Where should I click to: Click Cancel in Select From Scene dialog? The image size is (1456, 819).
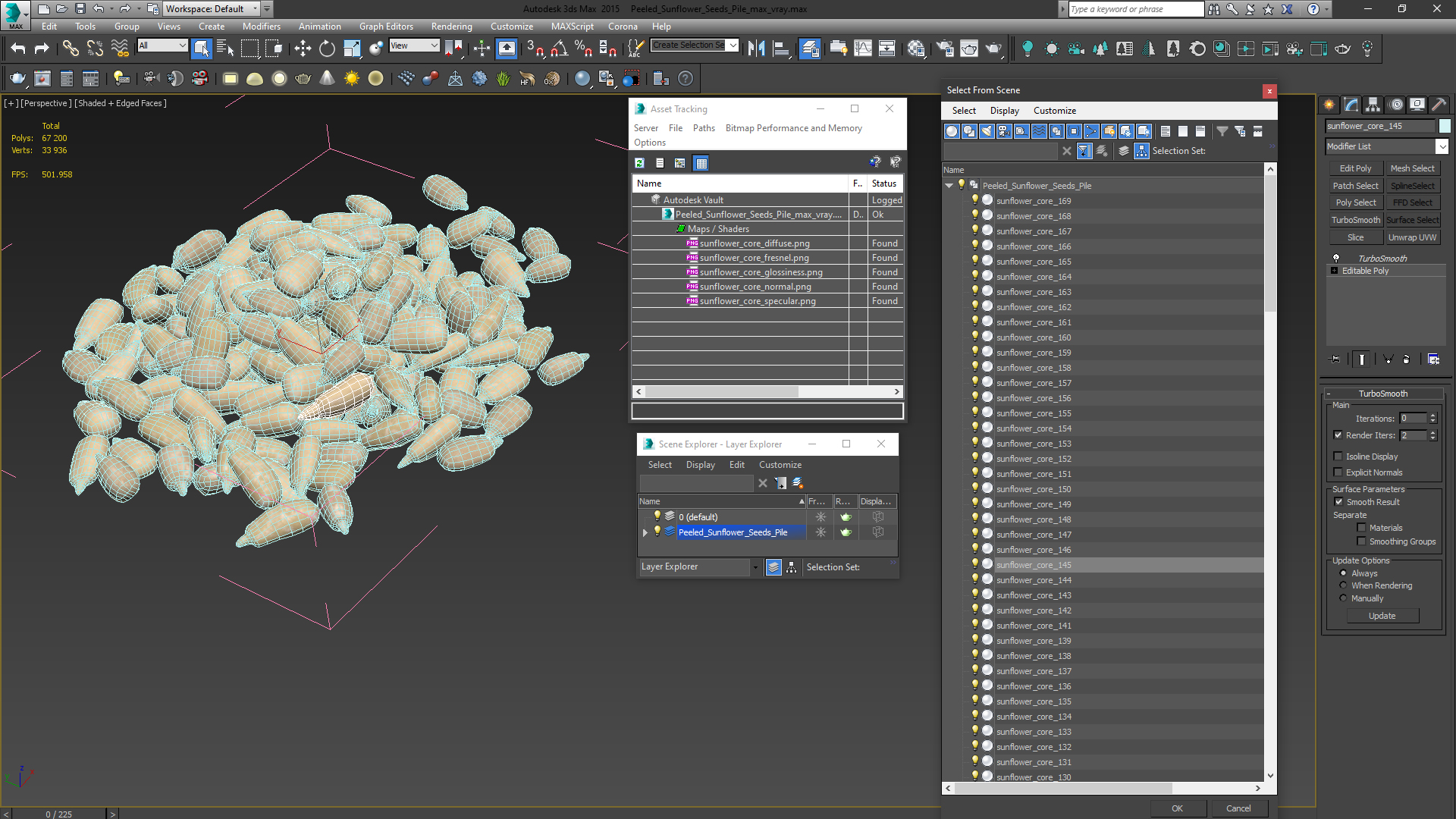[x=1238, y=808]
